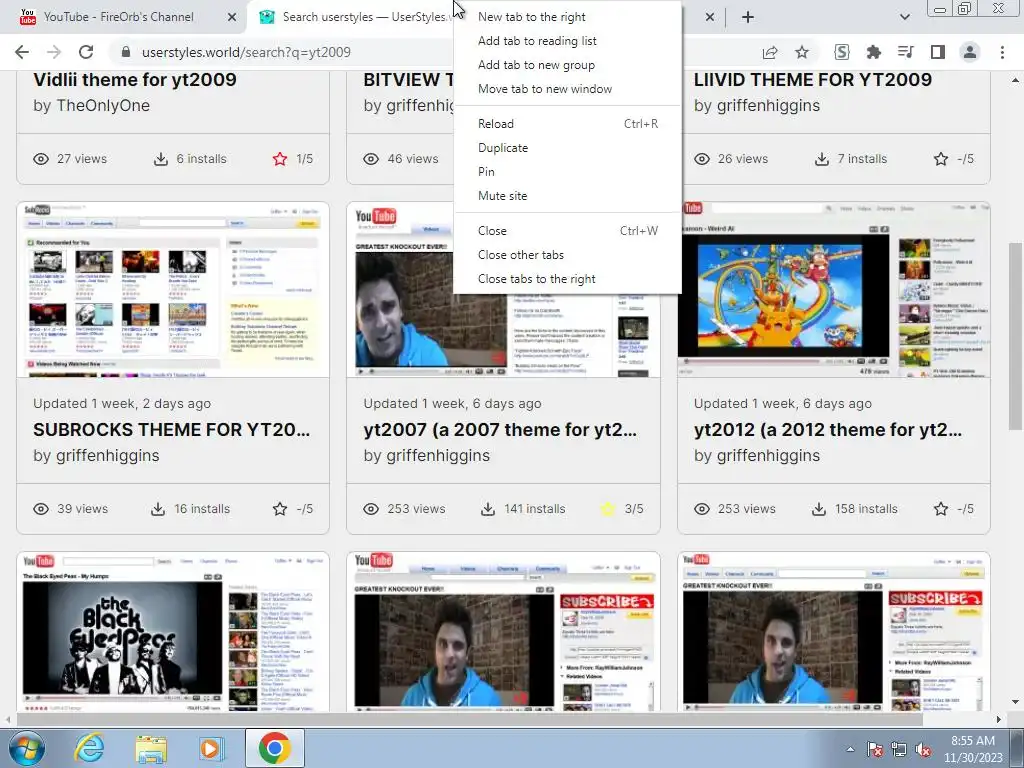Open the Black Eyed Peas theme thumbnail
This screenshot has width=1024, height=768.
[x=173, y=632]
